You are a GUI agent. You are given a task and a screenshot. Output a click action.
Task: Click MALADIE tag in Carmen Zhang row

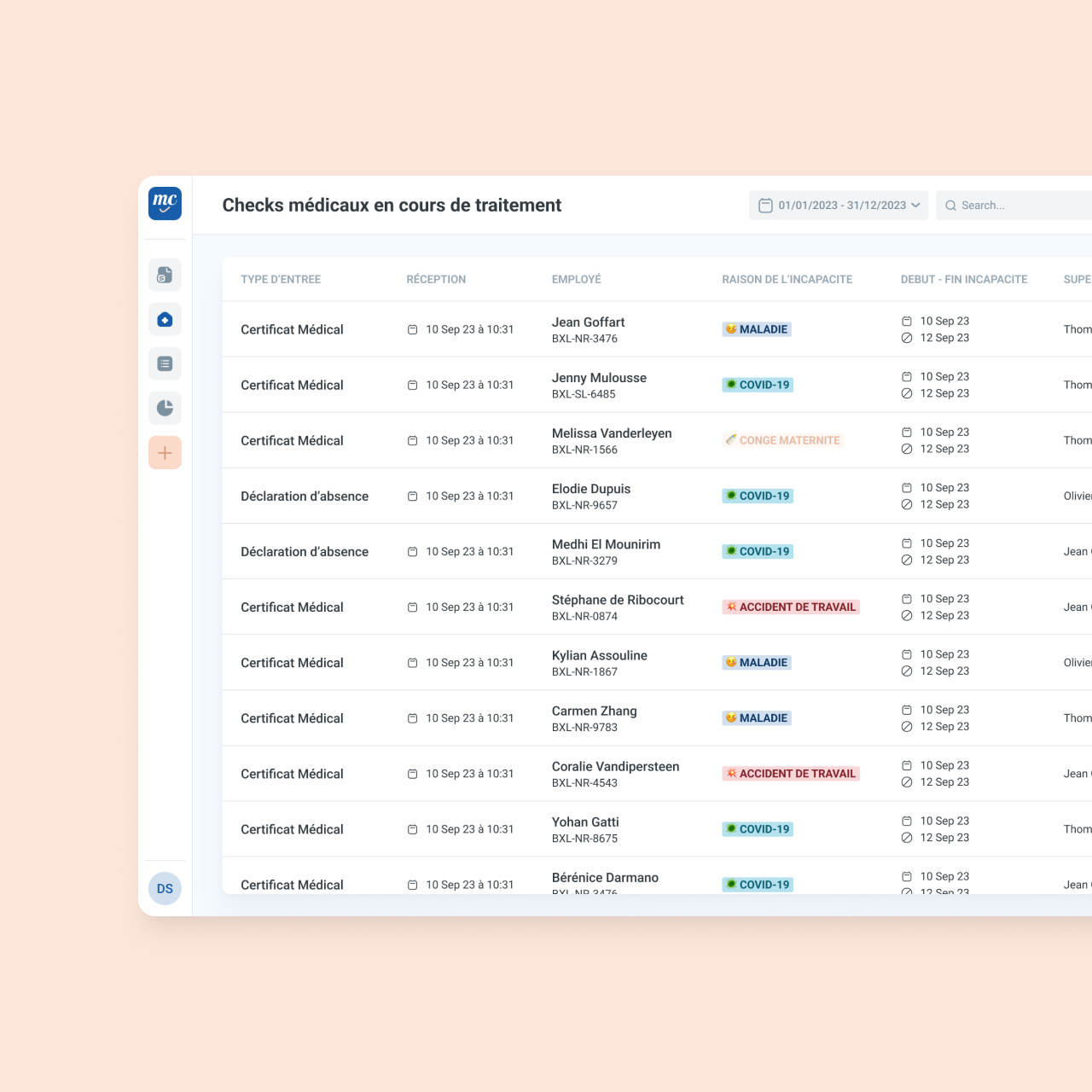(x=757, y=717)
